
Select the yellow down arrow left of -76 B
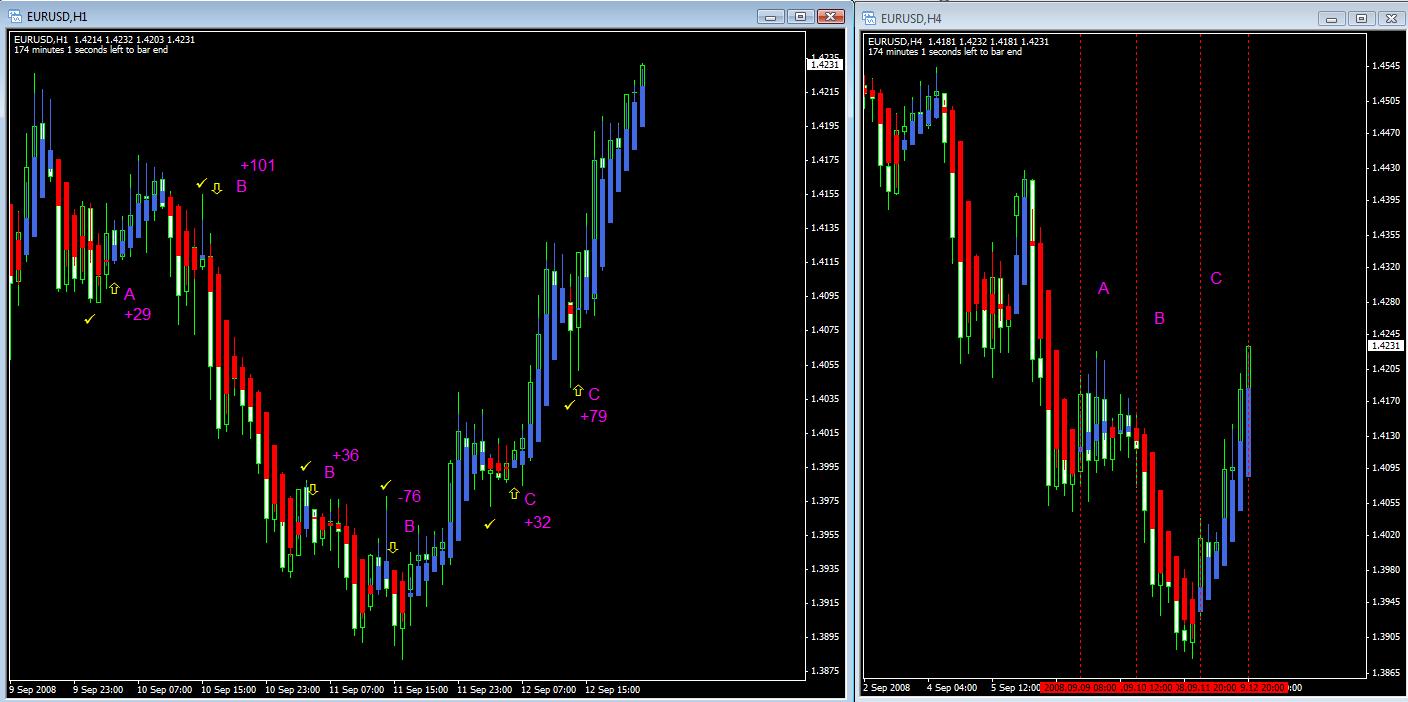(x=393, y=548)
